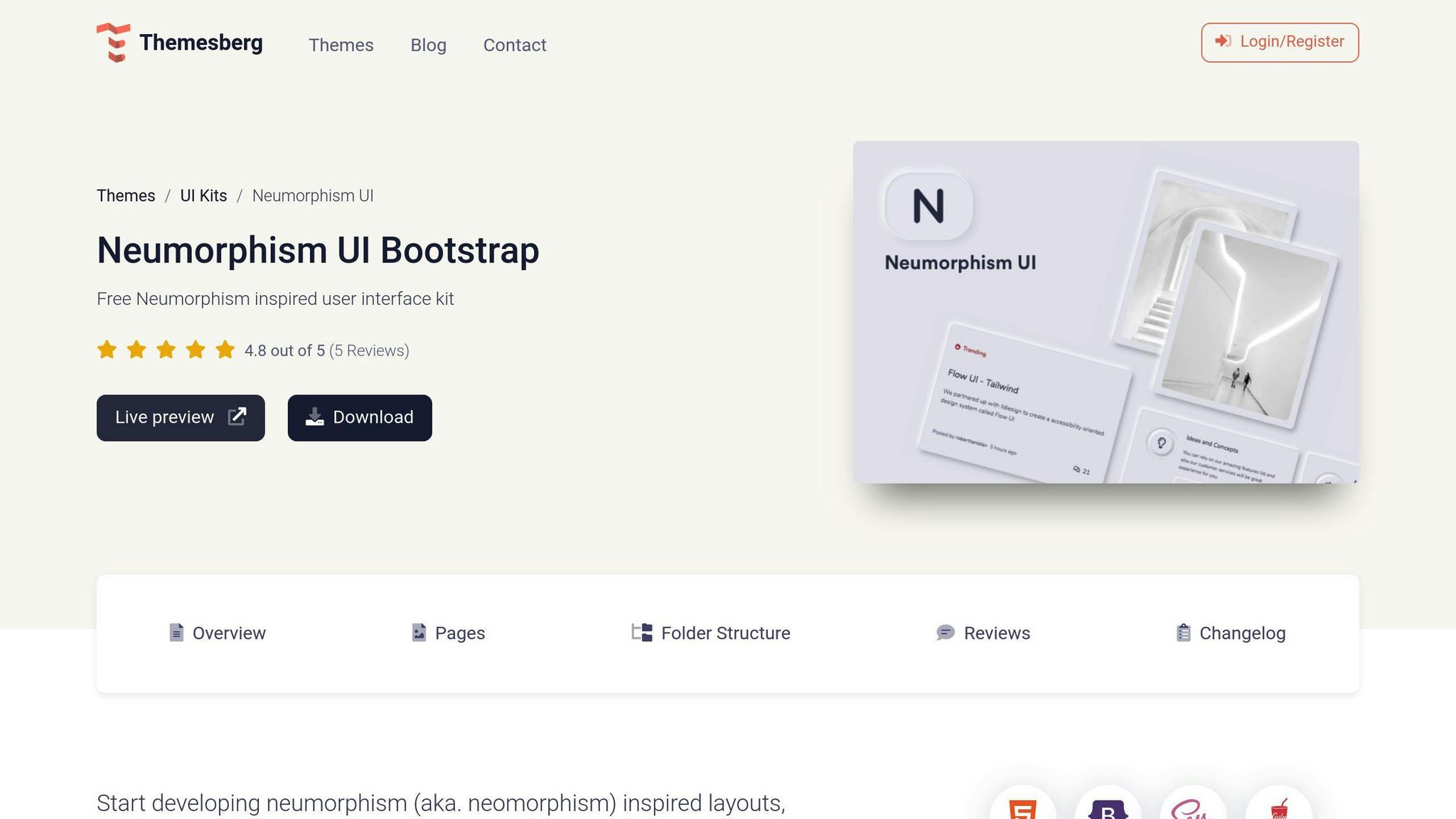Switch to the Reviews tab
The width and height of the screenshot is (1456, 819).
coord(997,633)
